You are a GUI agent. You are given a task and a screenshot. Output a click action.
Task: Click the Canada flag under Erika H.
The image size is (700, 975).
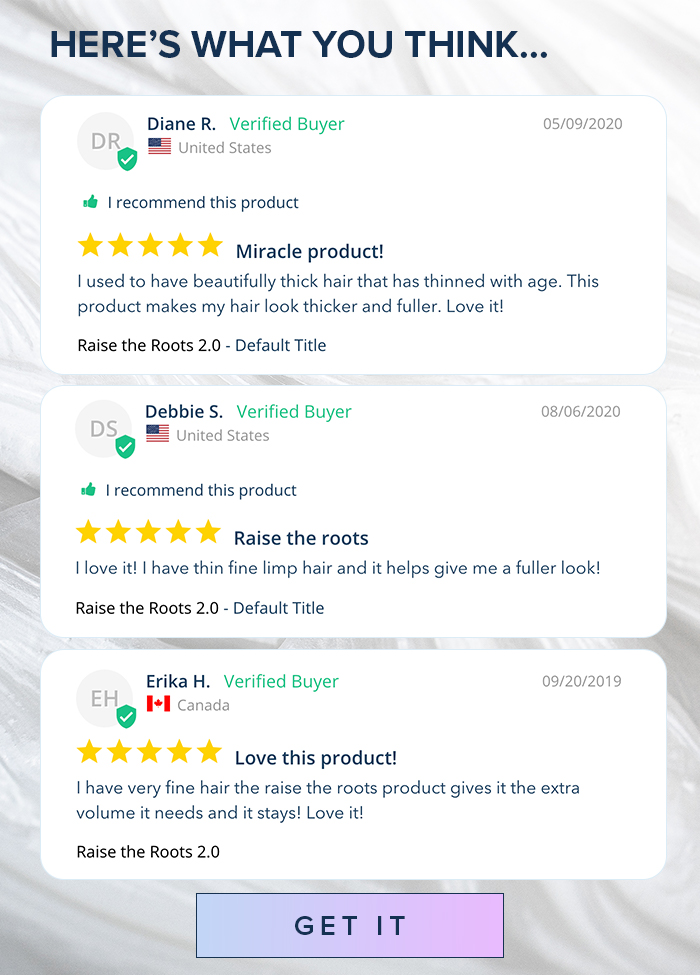coord(159,703)
